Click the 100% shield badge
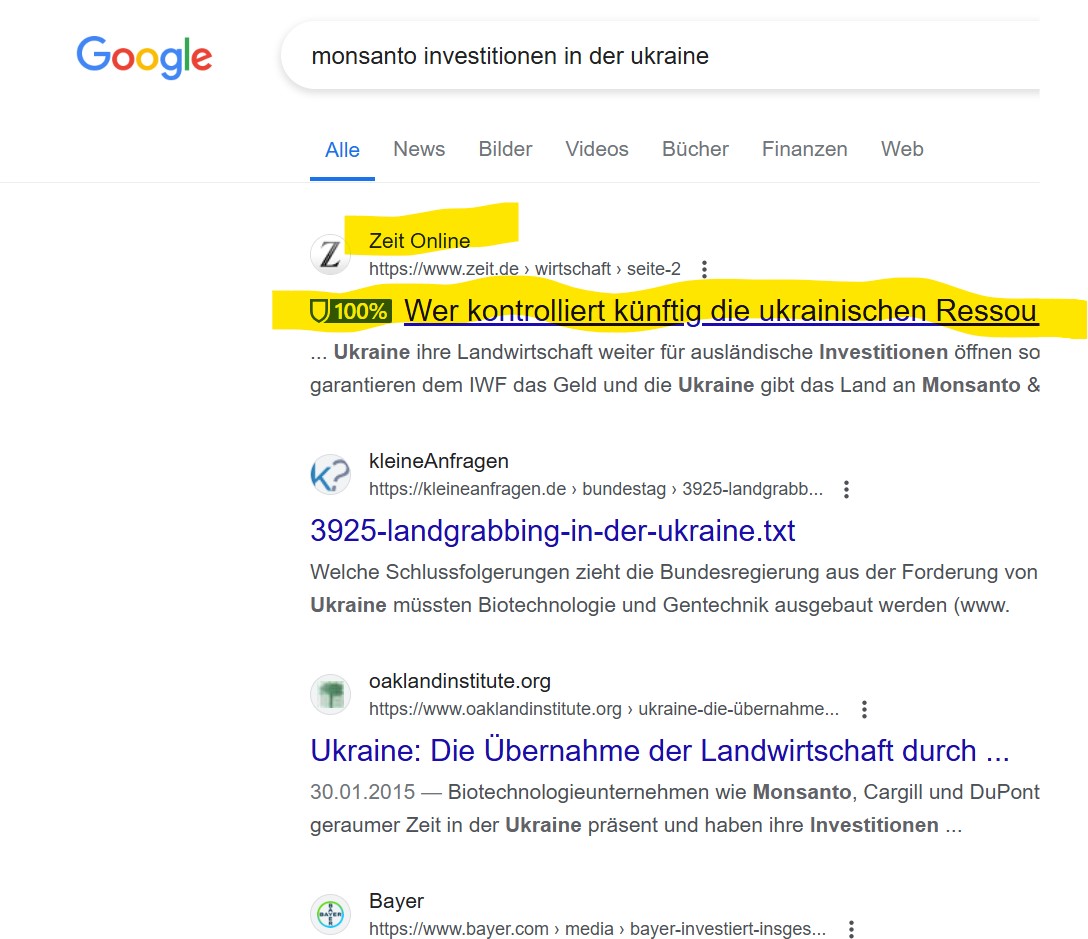 pyautogui.click(x=350, y=311)
